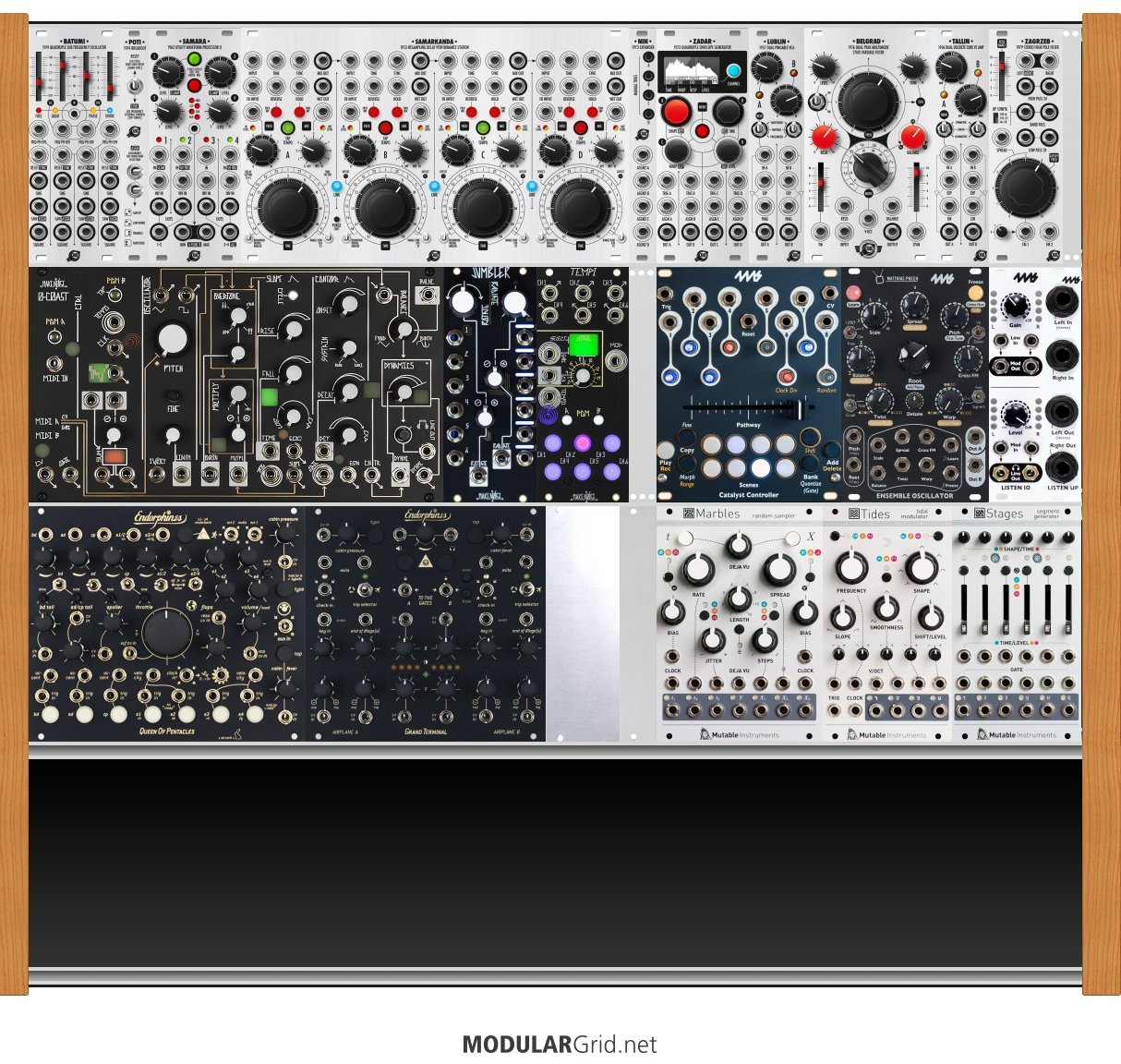Click the Freeze button on Ensemble Oscillator

pos(975,293)
